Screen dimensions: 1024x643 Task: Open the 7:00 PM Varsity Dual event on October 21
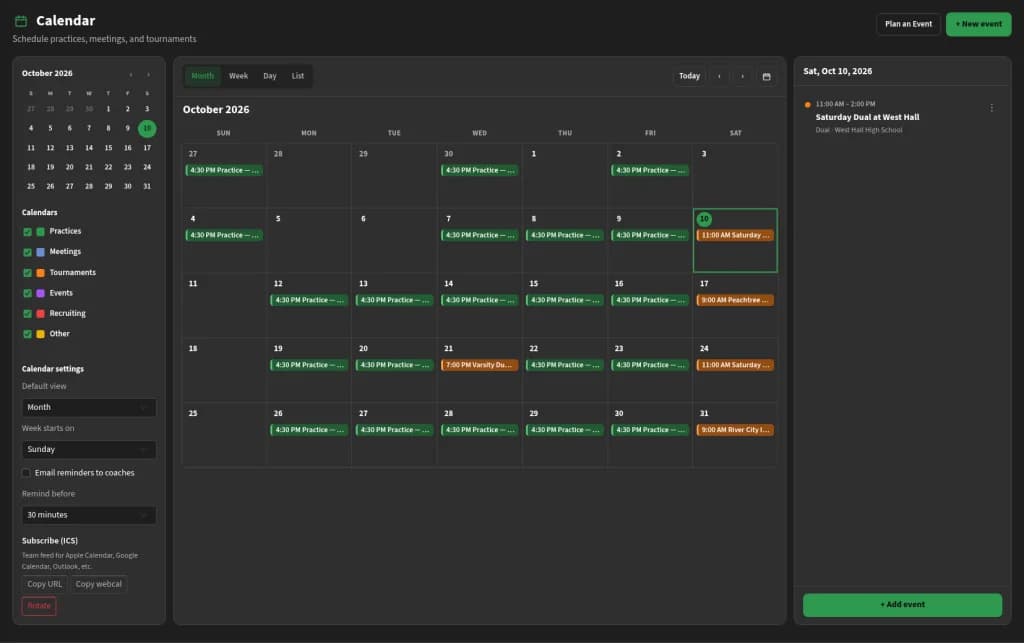pyautogui.click(x=479, y=365)
